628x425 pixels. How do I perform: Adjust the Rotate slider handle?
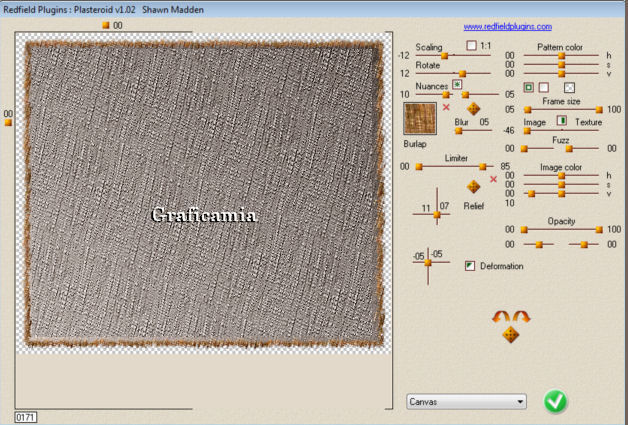click(462, 74)
